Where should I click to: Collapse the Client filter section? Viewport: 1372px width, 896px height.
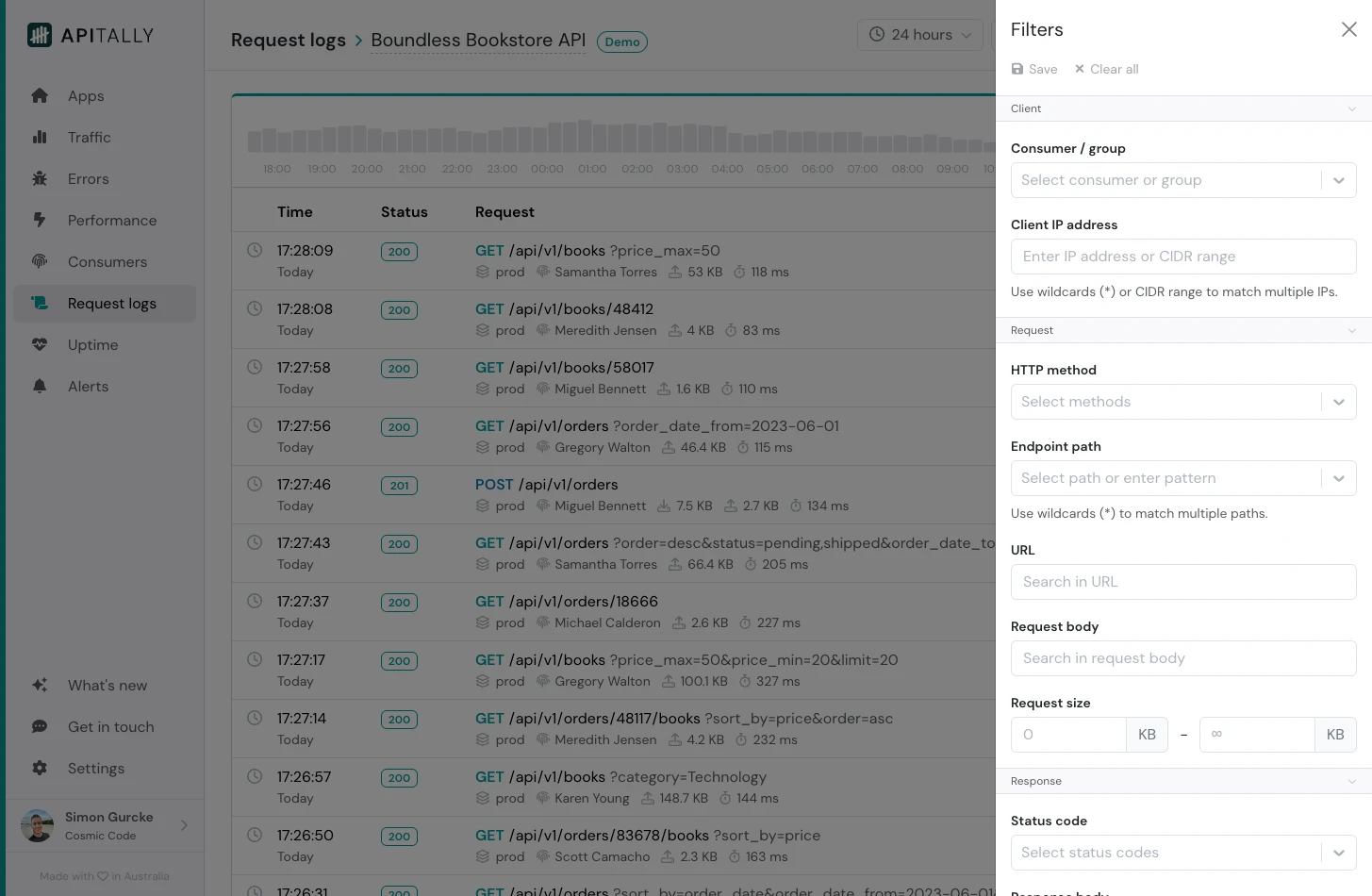[1351, 109]
